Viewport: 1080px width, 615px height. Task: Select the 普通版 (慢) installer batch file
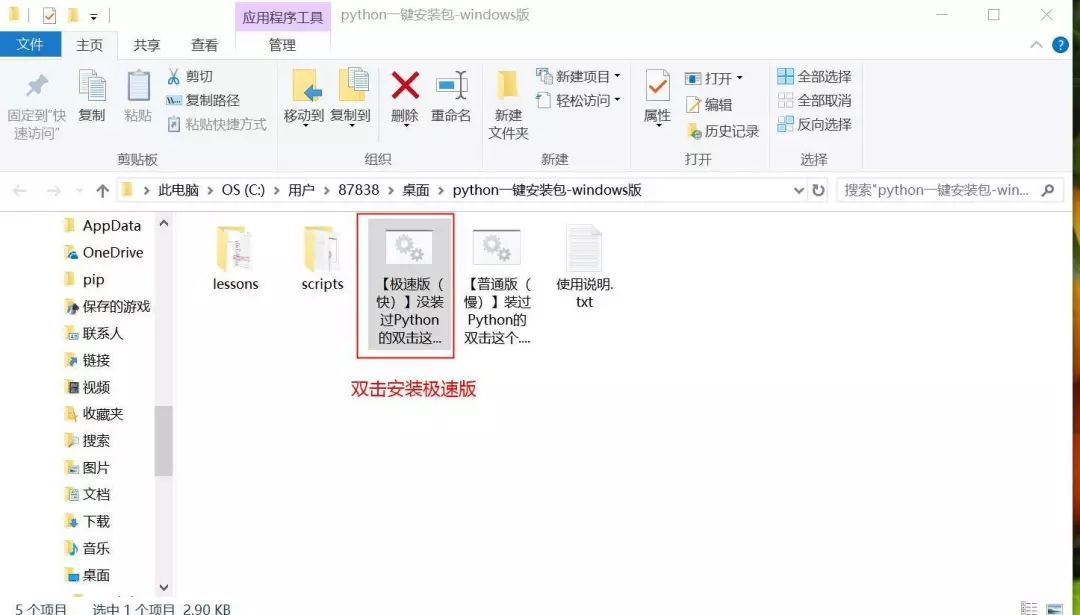497,286
